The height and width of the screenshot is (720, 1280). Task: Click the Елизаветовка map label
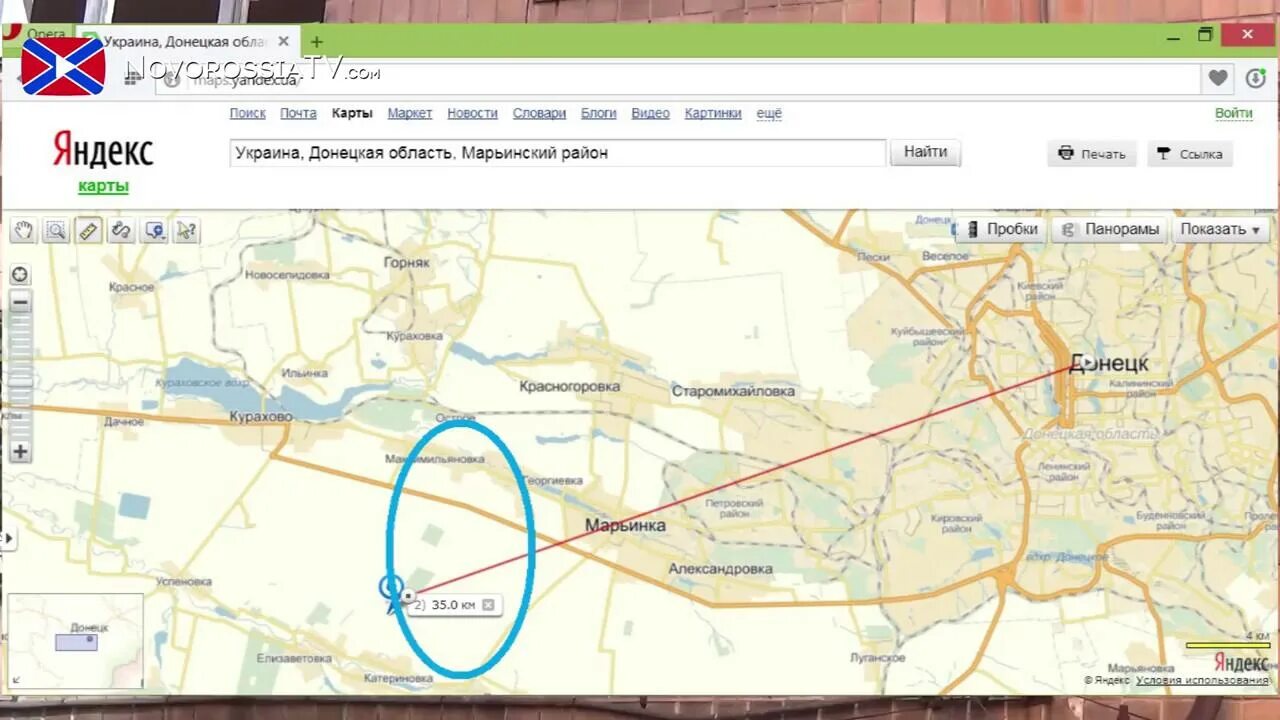pos(294,658)
